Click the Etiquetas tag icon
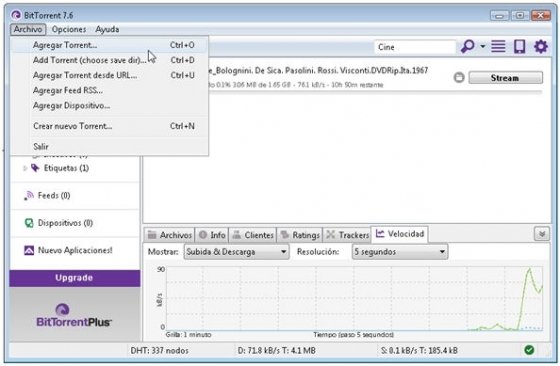 (35, 168)
